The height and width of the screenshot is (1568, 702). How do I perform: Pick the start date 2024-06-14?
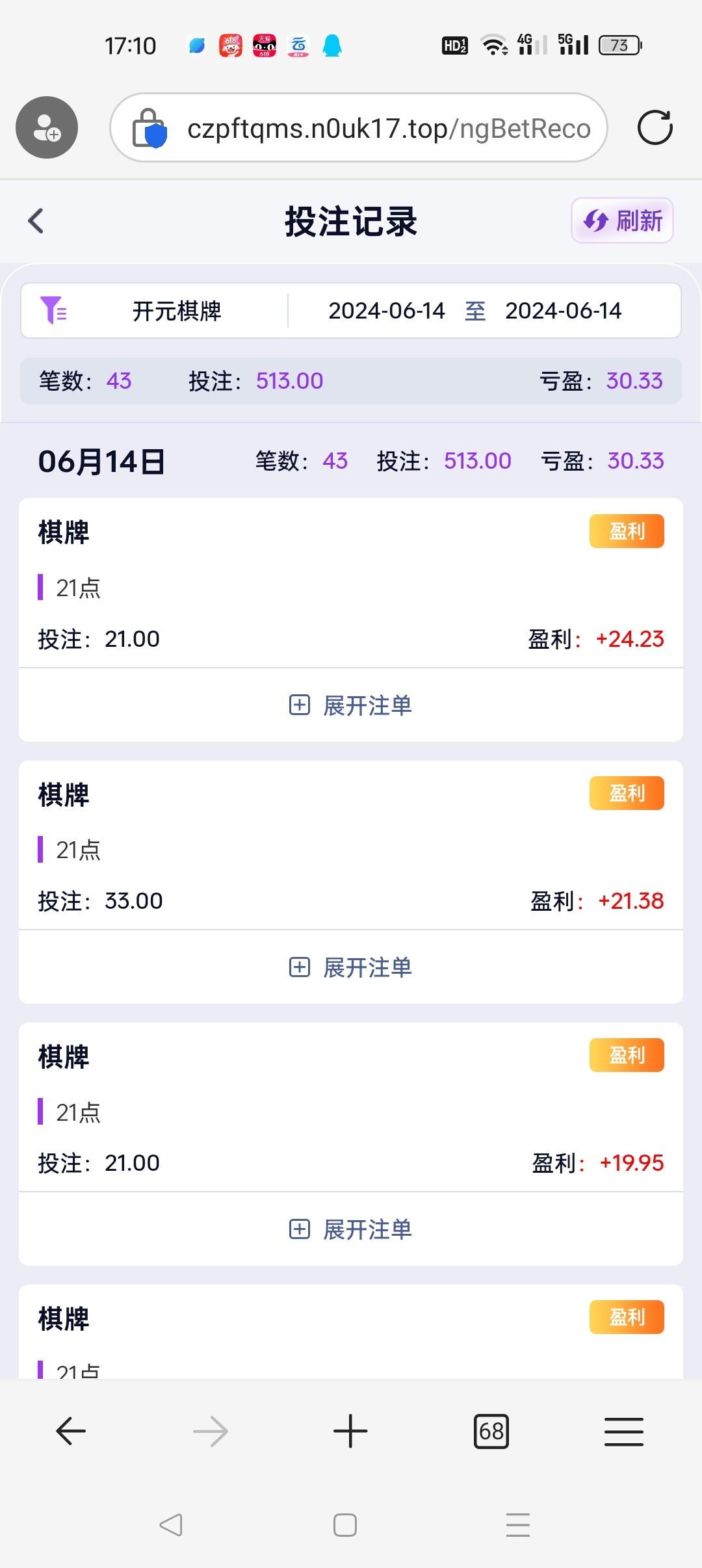387,311
